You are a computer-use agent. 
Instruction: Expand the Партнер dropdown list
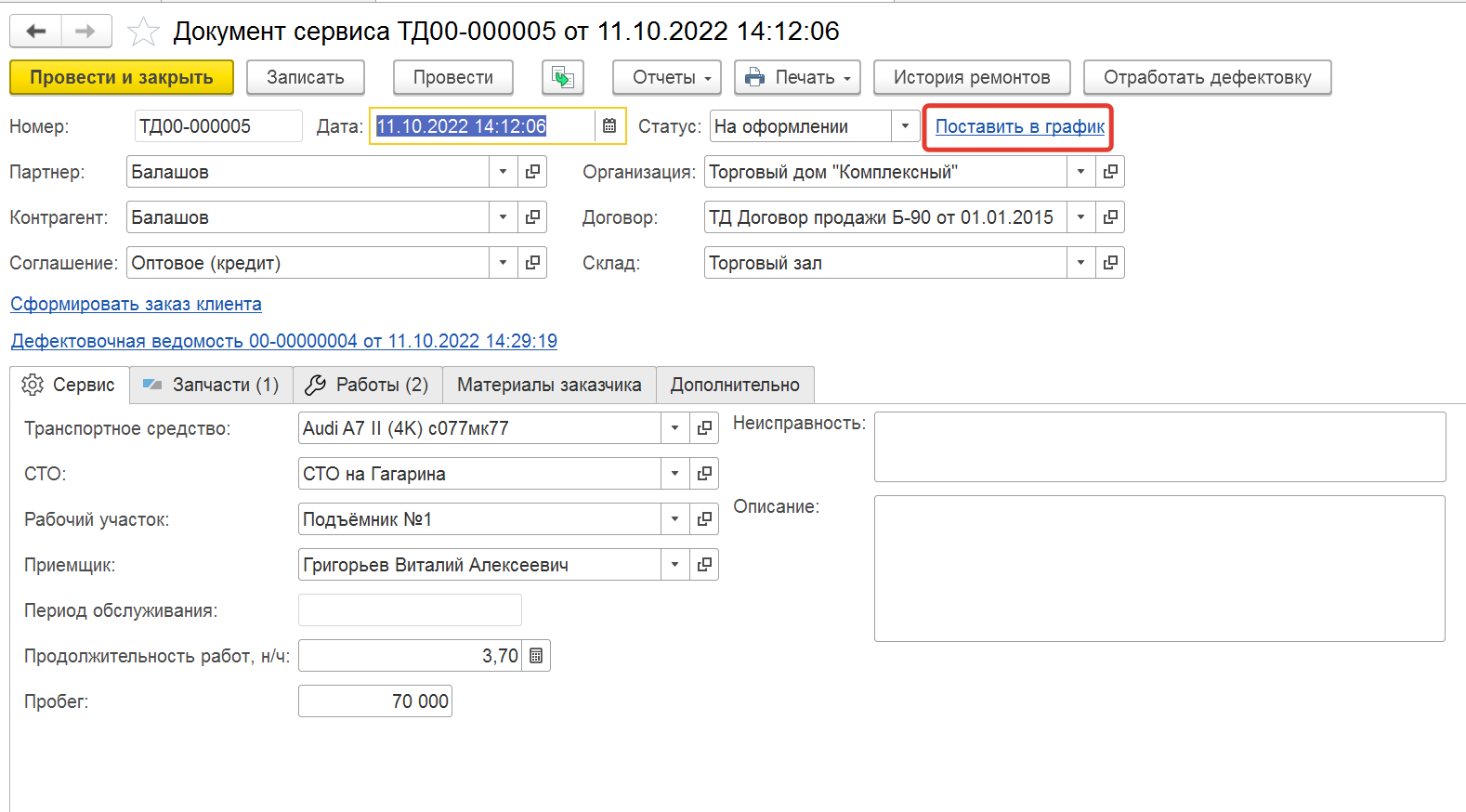coord(503,172)
